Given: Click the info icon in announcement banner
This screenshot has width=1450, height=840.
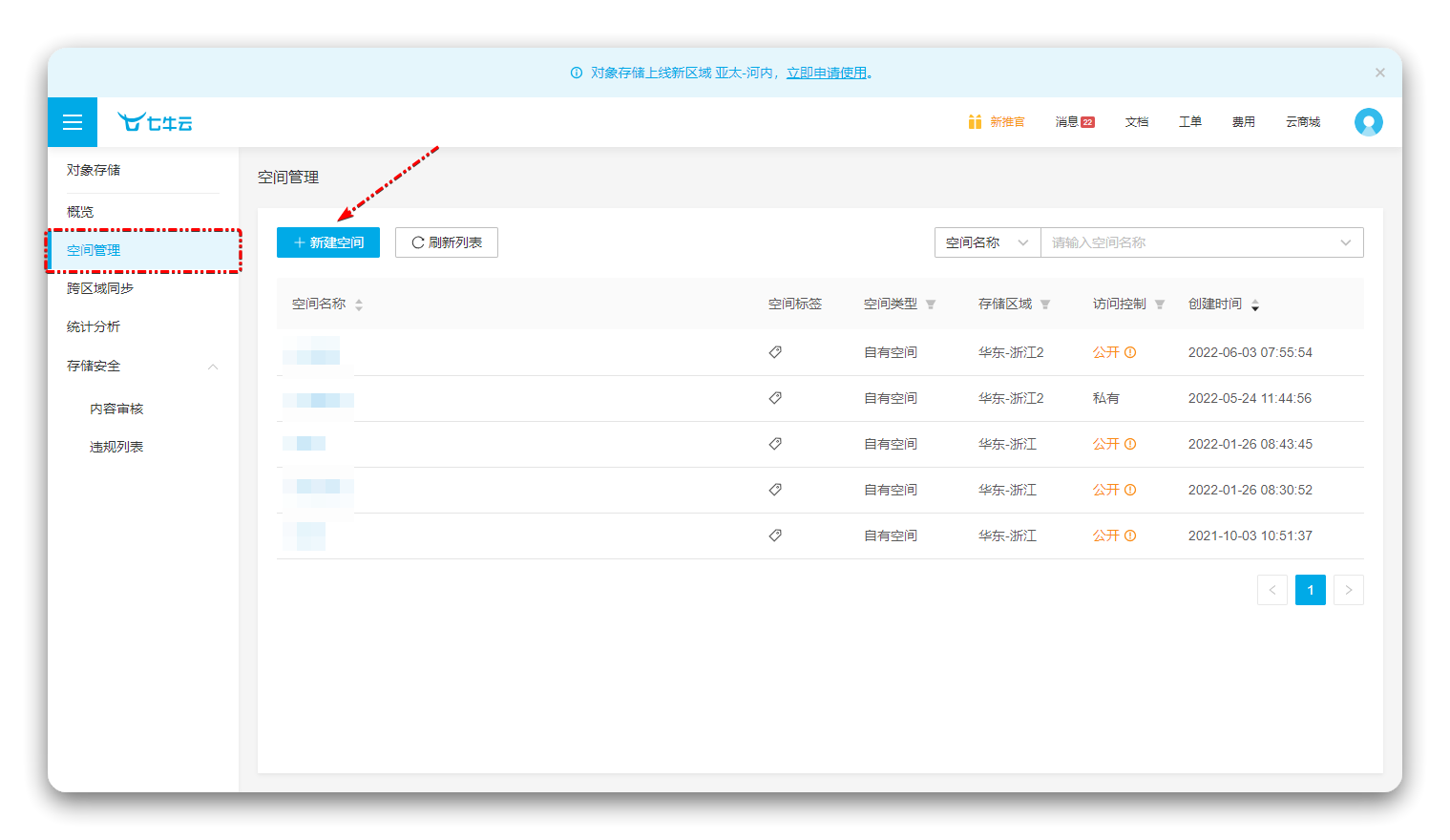Looking at the screenshot, I should pyautogui.click(x=577, y=73).
